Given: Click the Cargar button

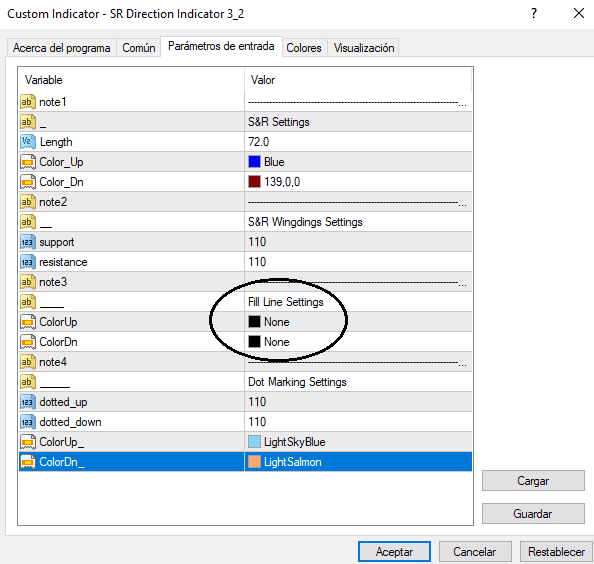Looking at the screenshot, I should (533, 481).
